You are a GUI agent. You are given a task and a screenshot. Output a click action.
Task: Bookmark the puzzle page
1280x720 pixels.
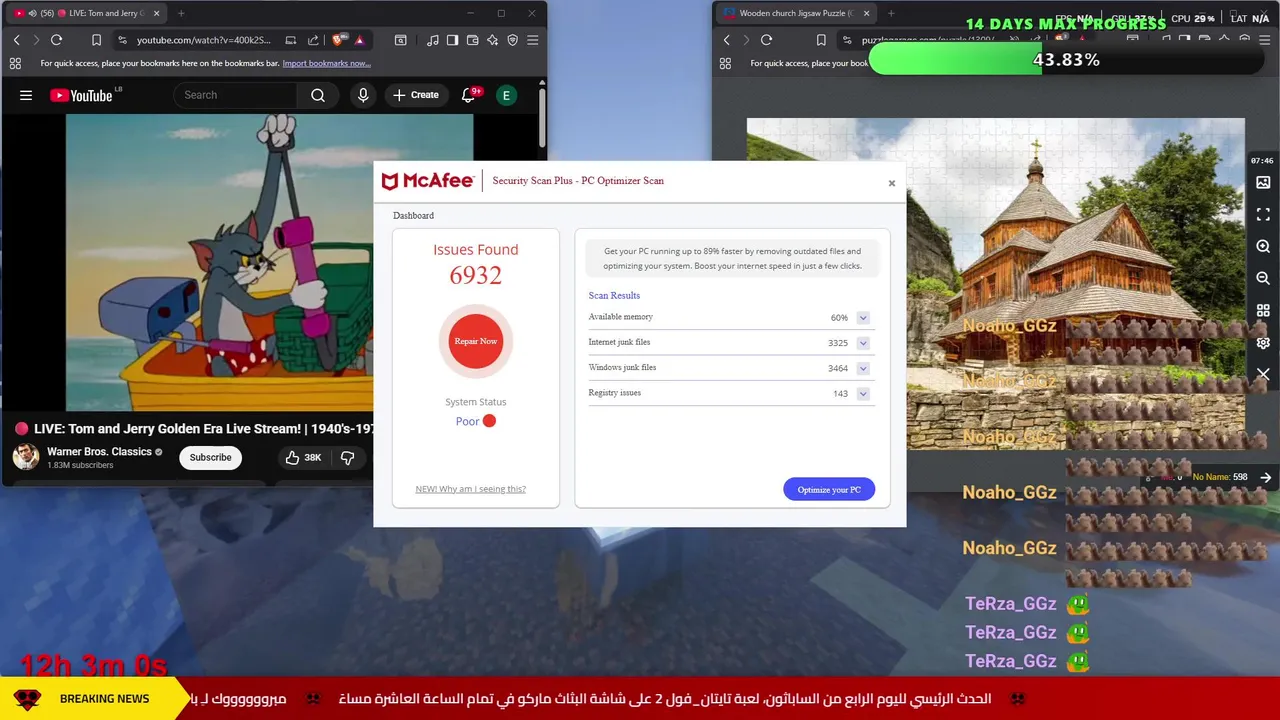(821, 40)
